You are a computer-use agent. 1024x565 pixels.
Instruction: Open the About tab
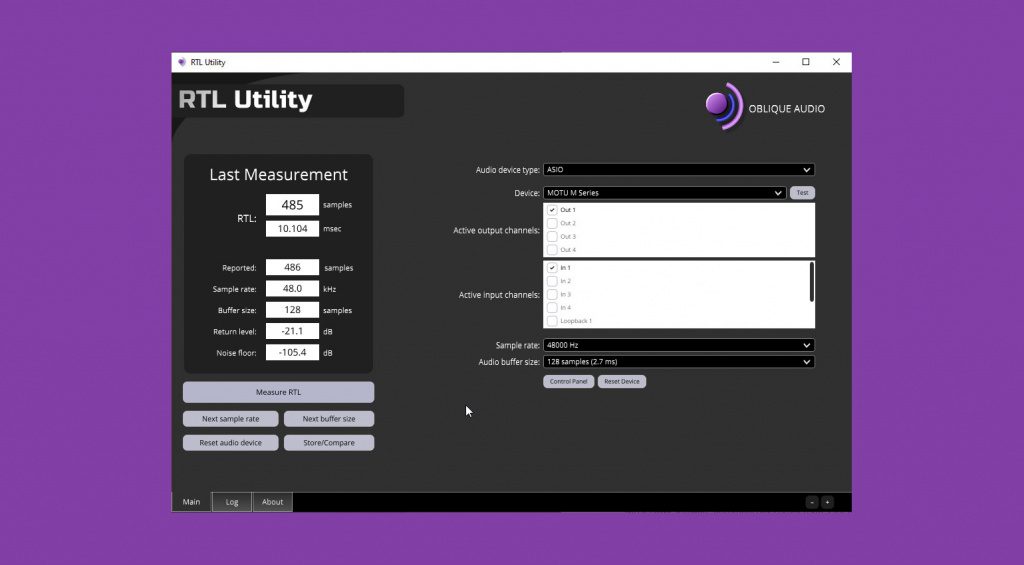click(272, 502)
